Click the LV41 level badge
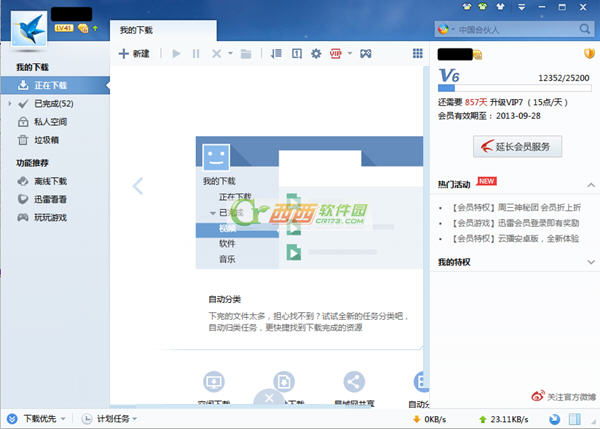The image size is (600, 429). pos(64,28)
